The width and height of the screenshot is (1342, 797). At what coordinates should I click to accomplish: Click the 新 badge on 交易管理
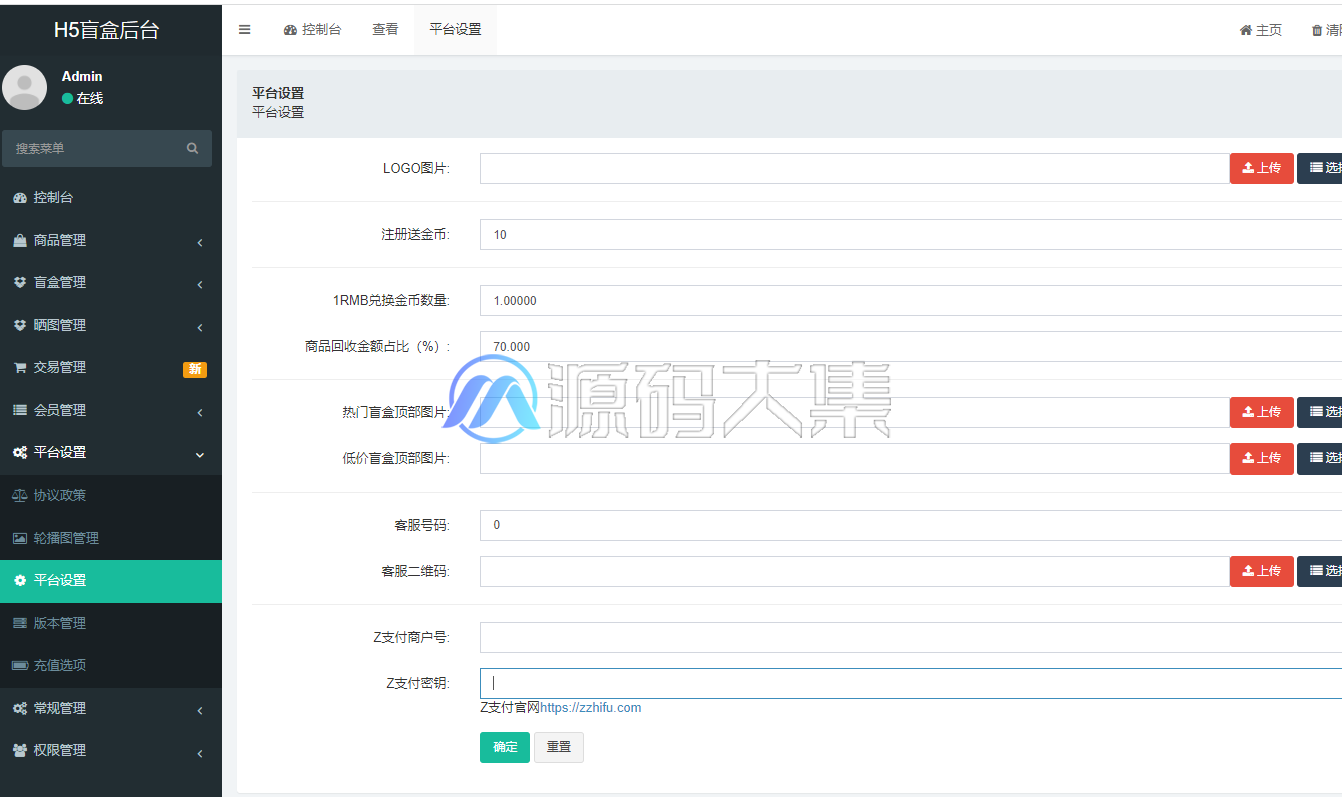pos(195,369)
